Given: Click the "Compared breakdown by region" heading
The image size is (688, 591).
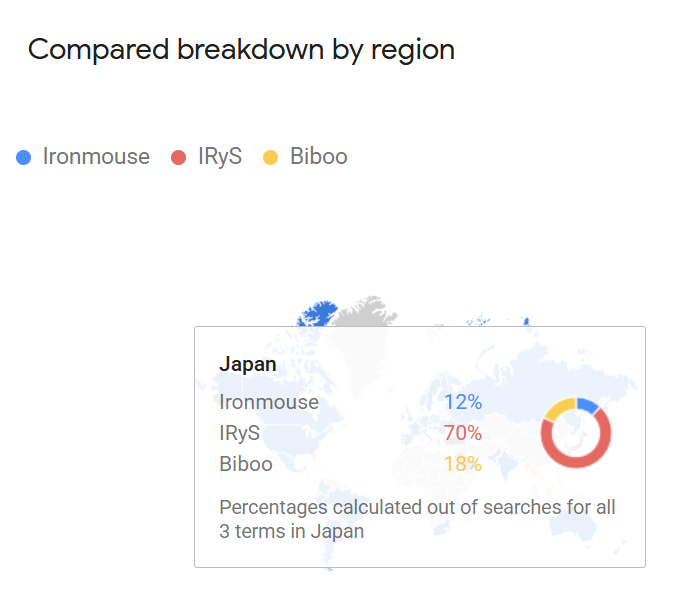Looking at the screenshot, I should 241,49.
